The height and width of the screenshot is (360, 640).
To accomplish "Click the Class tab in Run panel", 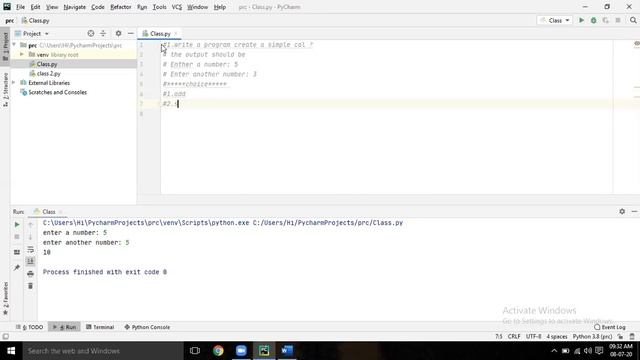I will click(x=49, y=211).
